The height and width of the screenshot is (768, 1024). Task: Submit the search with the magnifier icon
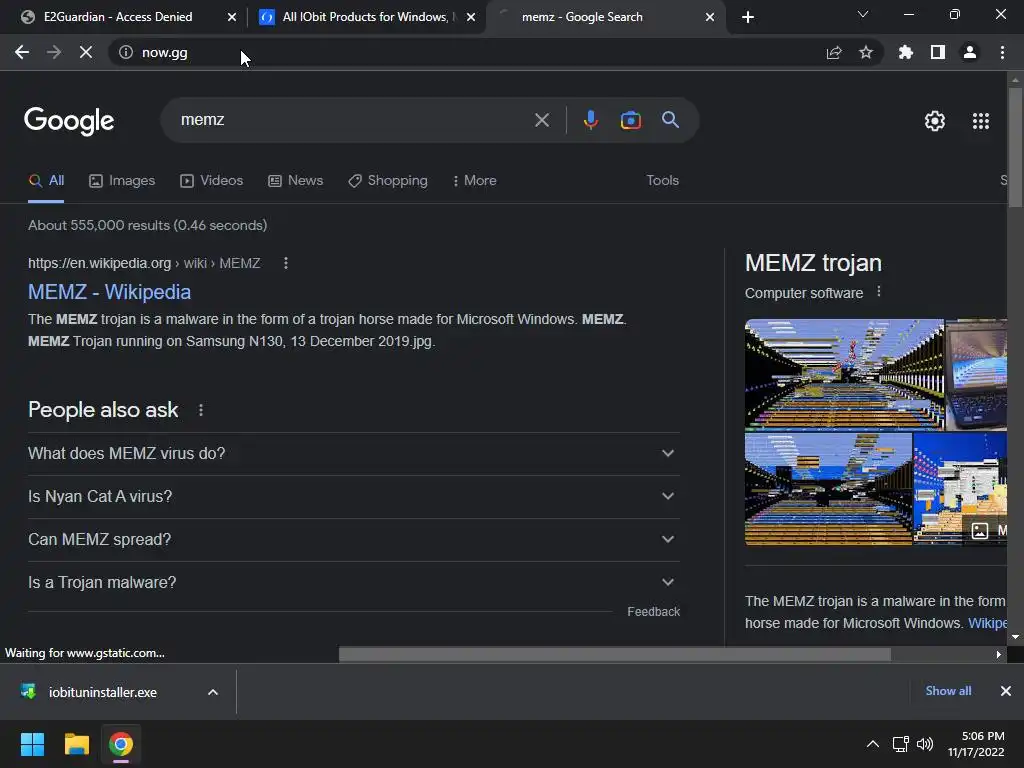tap(671, 120)
